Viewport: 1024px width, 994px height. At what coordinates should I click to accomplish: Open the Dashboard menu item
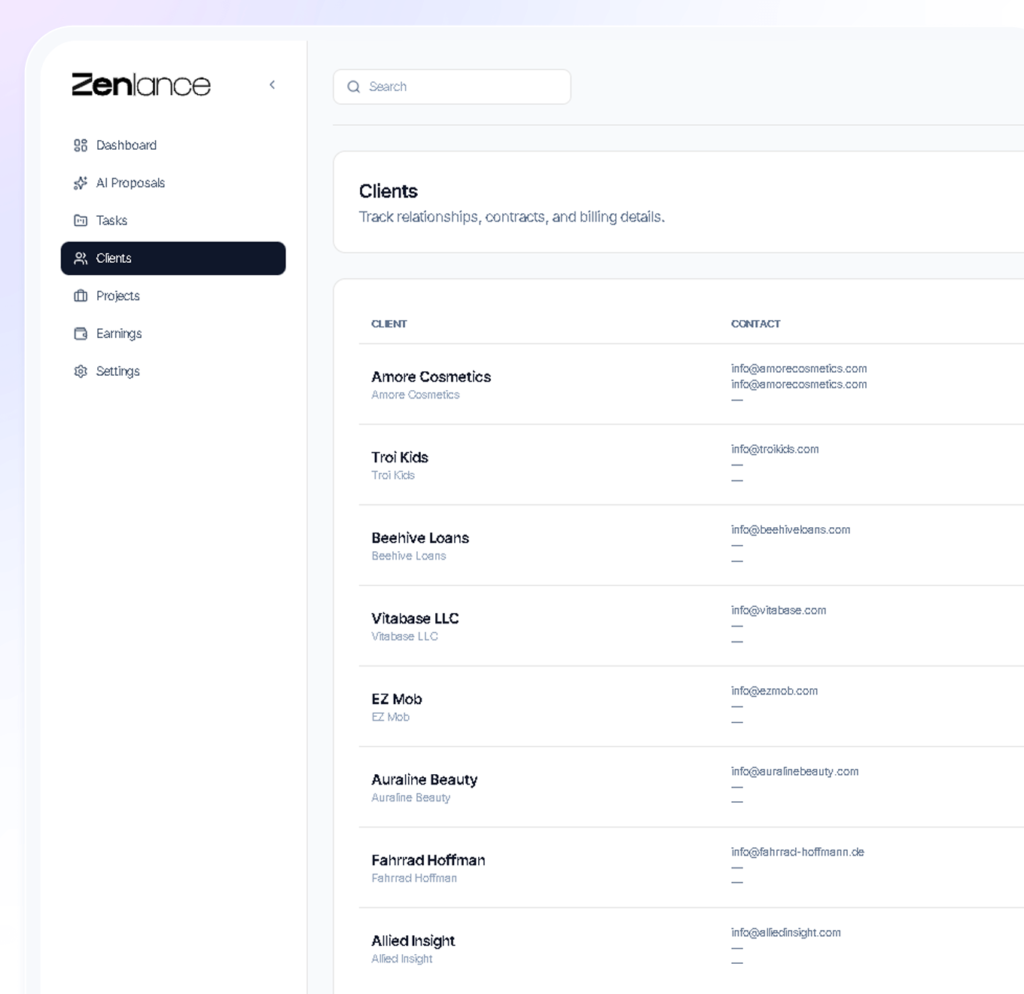pos(126,146)
